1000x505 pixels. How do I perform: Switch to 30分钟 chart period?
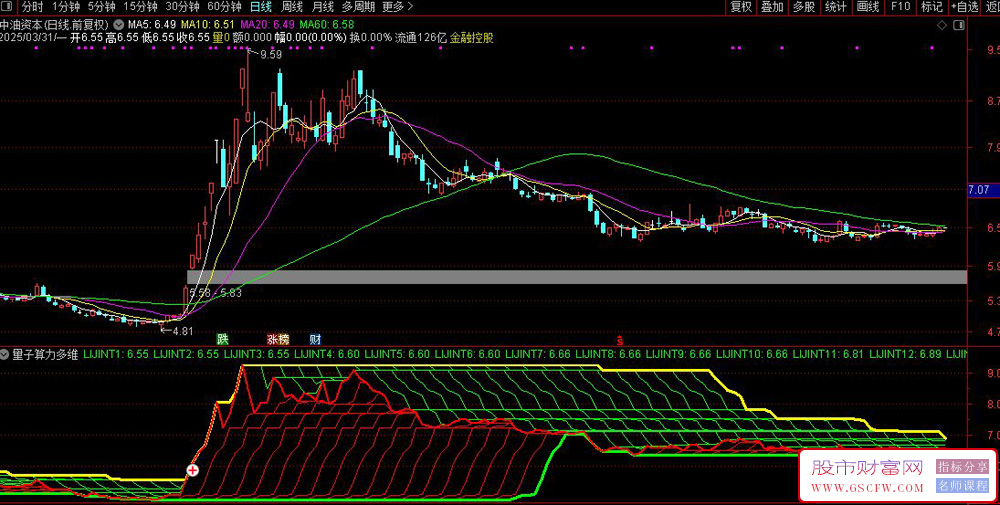[x=182, y=7]
